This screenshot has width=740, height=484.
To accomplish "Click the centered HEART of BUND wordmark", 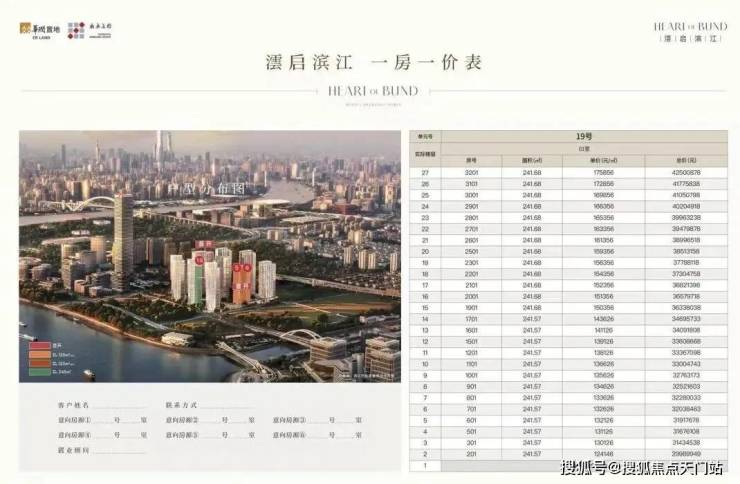I will [373, 91].
